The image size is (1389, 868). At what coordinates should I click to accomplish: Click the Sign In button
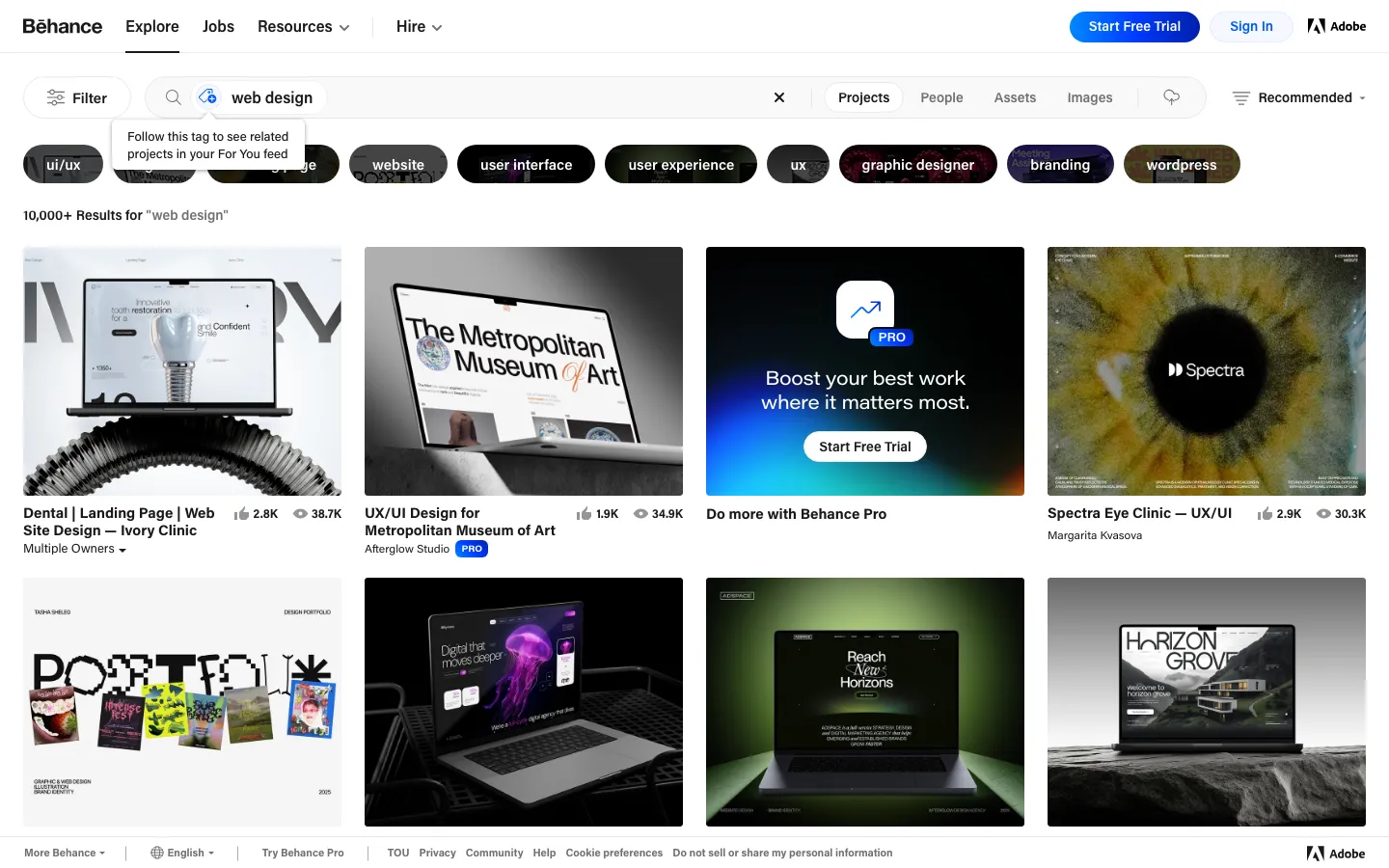coord(1251,27)
